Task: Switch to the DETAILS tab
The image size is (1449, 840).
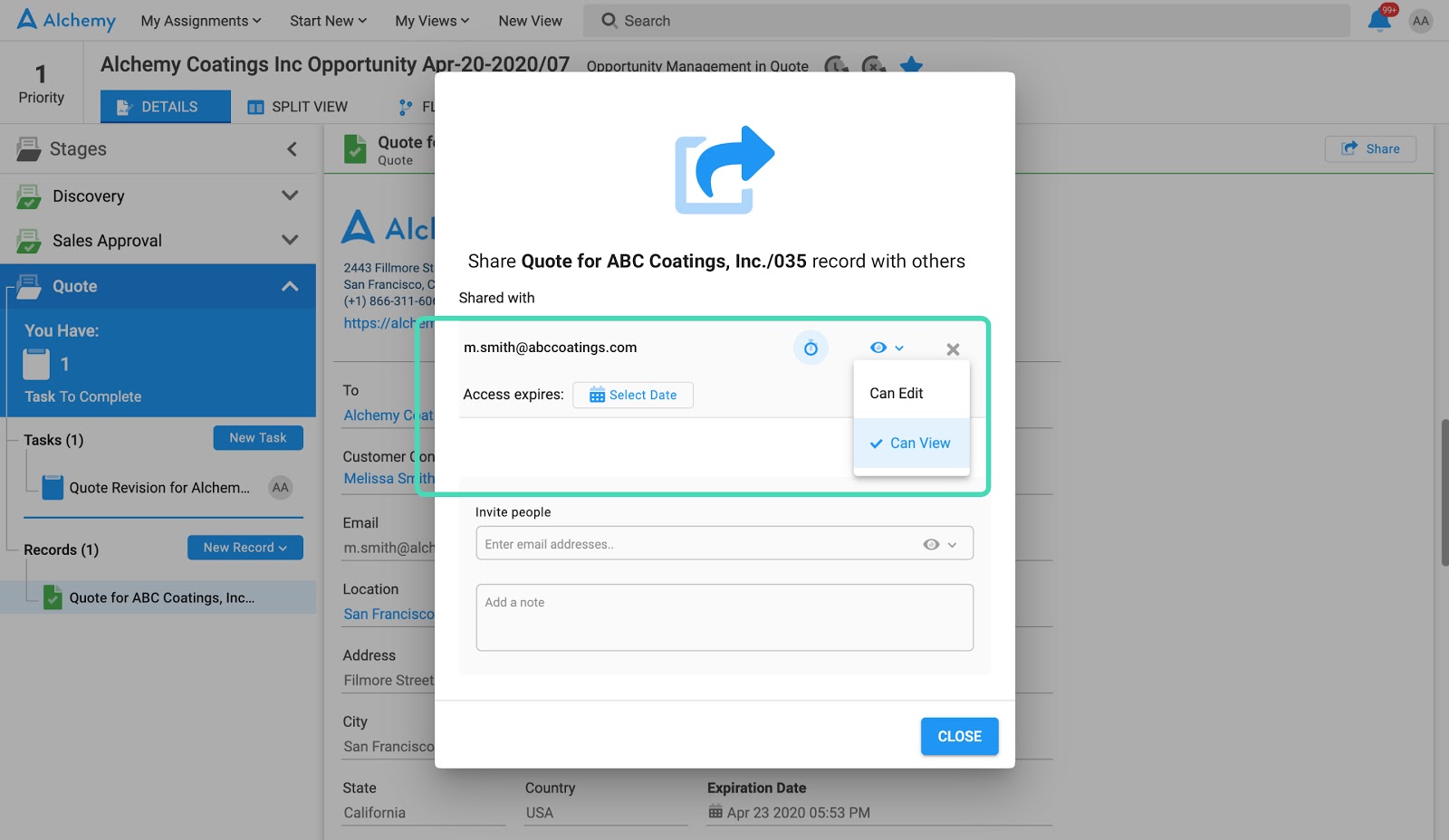Action: [165, 107]
